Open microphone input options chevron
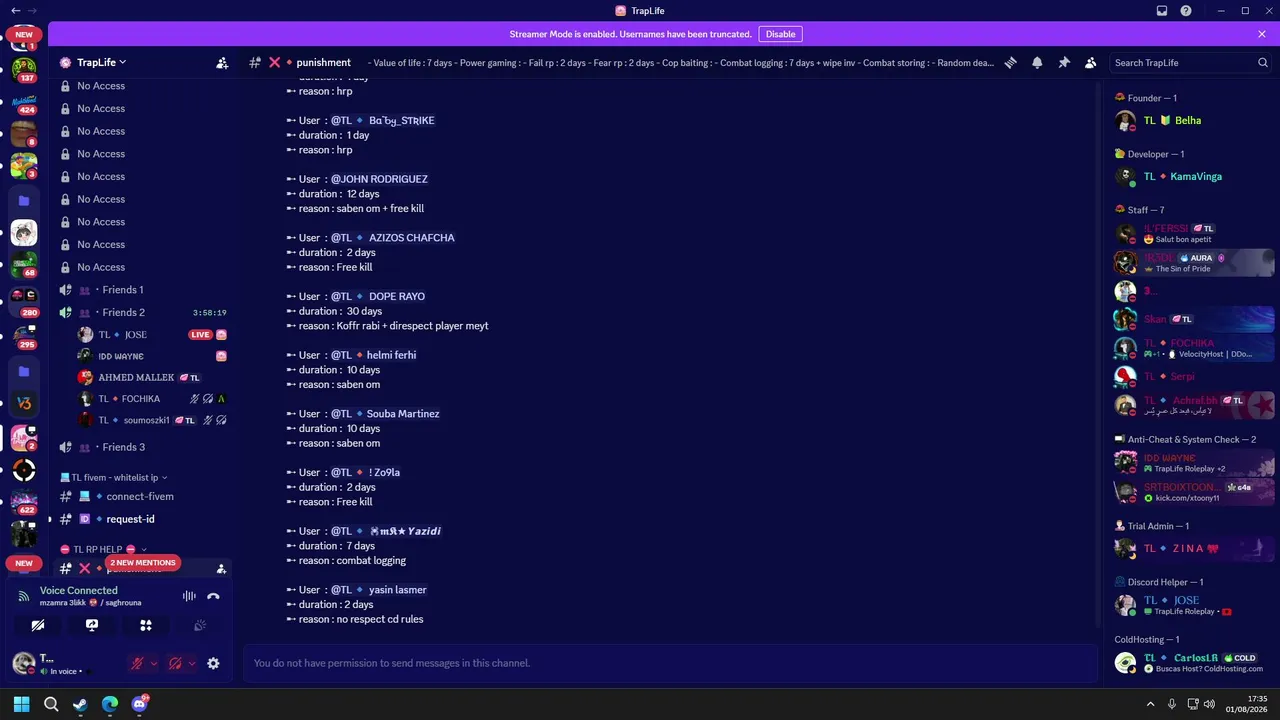This screenshot has height=720, width=1280. pyautogui.click(x=154, y=663)
